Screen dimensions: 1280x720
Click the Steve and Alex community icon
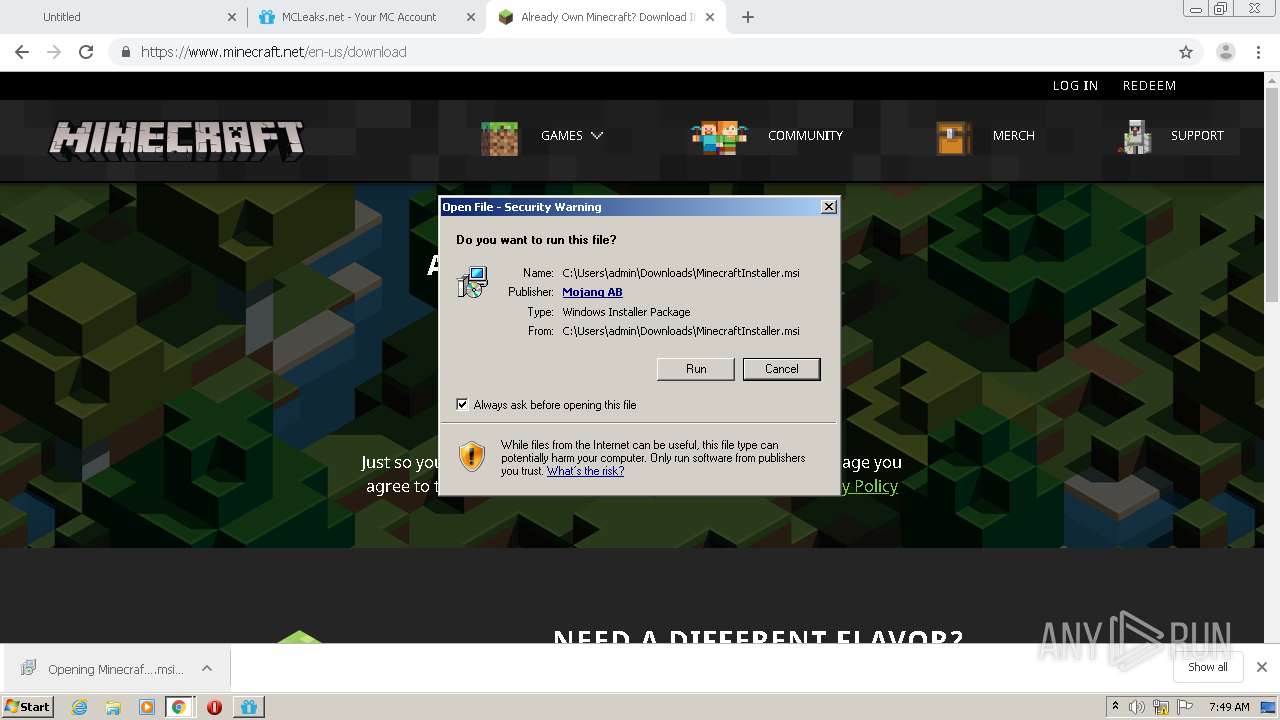719,137
